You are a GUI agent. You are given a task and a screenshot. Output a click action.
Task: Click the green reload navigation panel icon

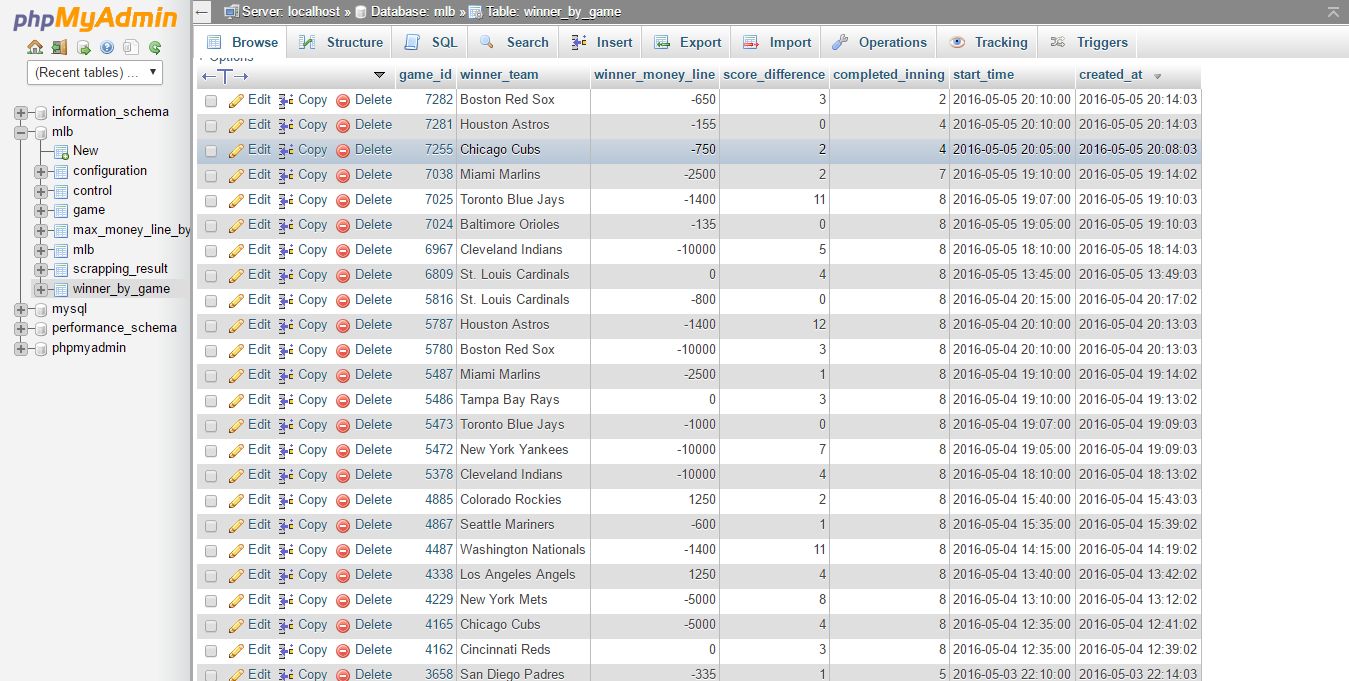click(x=155, y=47)
